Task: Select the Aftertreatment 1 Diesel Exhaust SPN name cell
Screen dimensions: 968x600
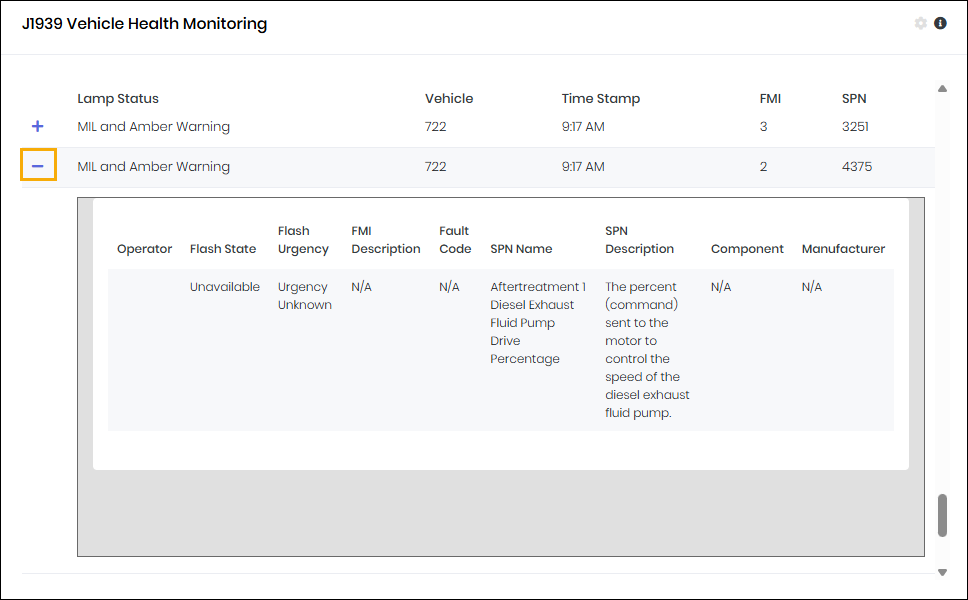Action: pyautogui.click(x=537, y=323)
